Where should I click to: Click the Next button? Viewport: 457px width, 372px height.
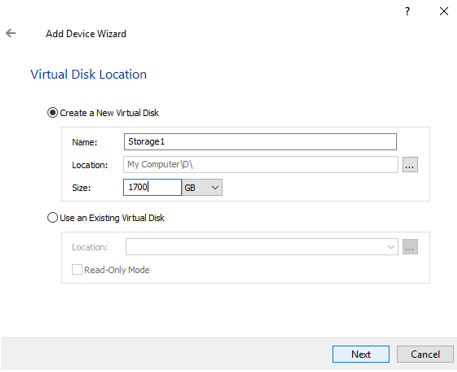click(361, 354)
